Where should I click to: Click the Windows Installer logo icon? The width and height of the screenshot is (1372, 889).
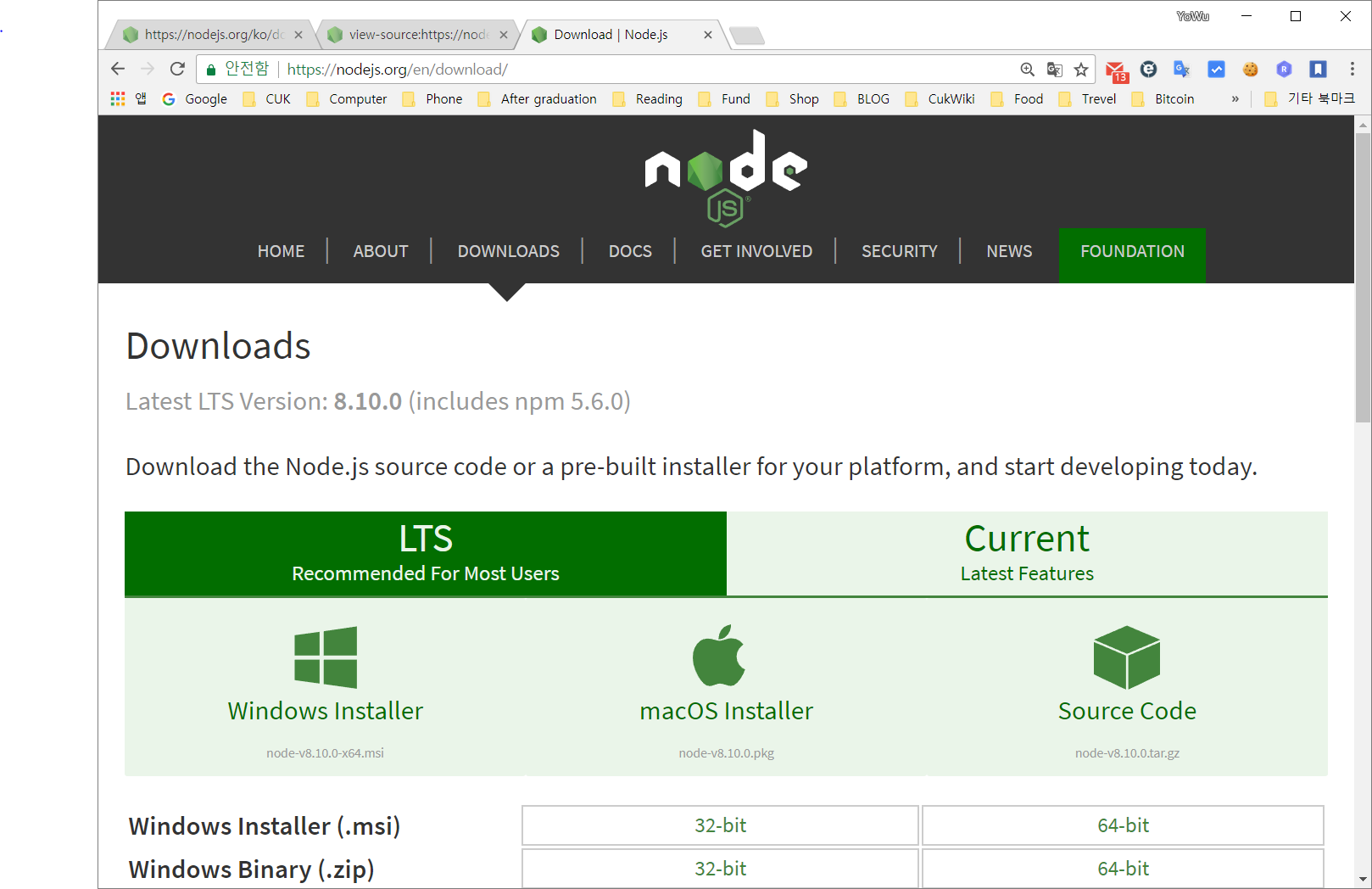pos(326,657)
